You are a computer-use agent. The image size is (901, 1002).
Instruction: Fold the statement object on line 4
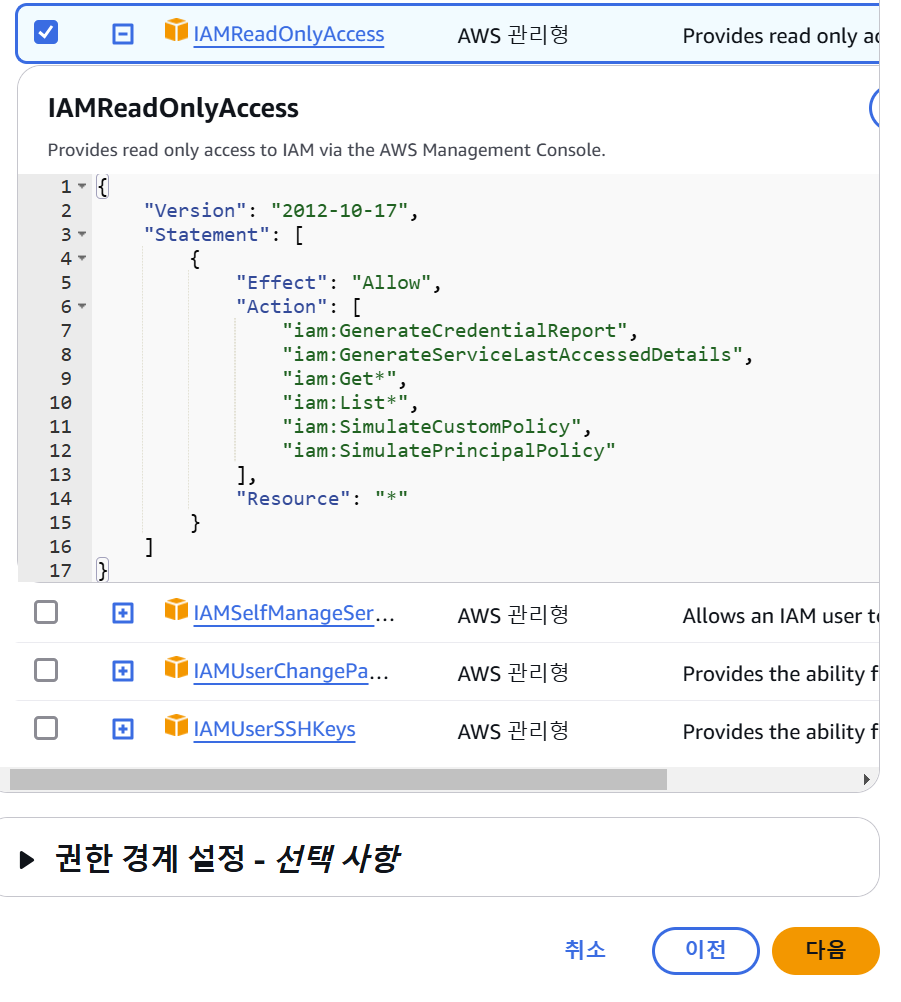(x=82, y=258)
